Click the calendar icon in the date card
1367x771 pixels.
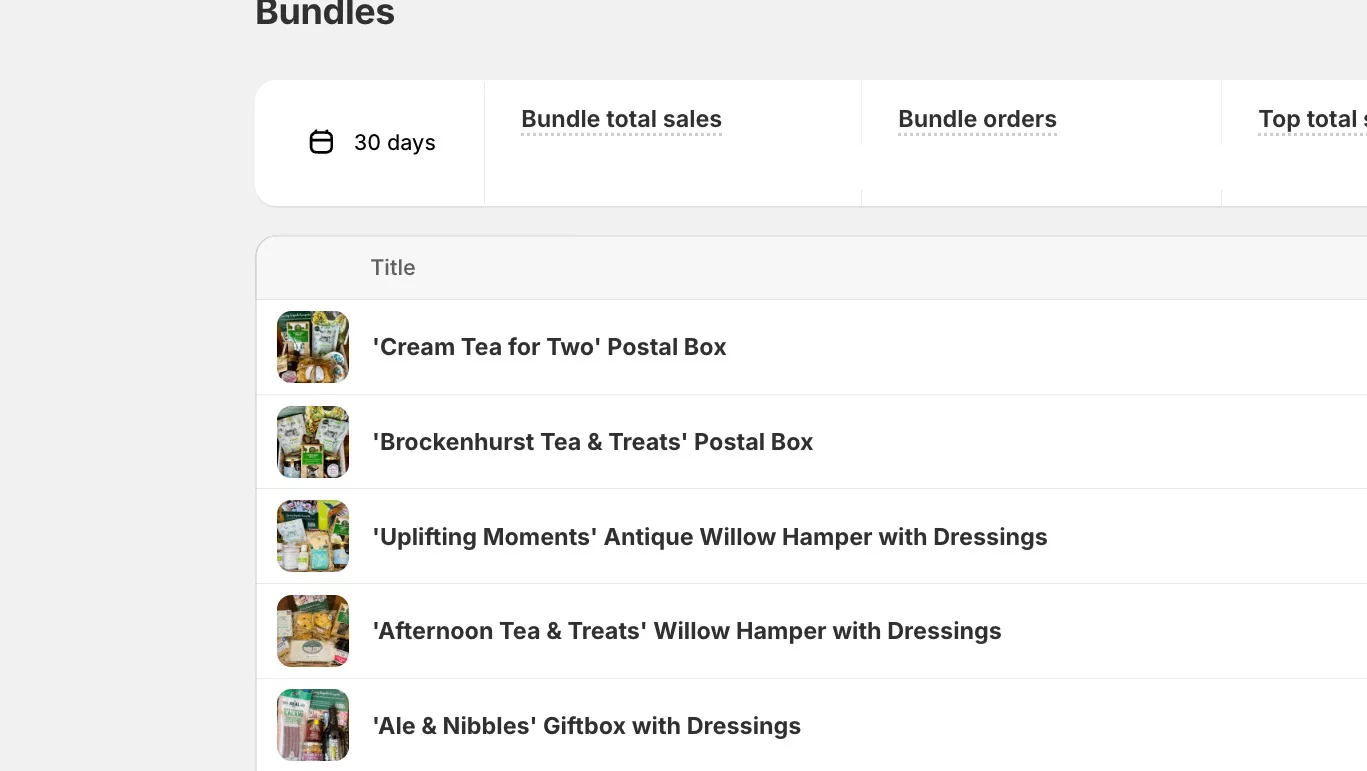321,142
